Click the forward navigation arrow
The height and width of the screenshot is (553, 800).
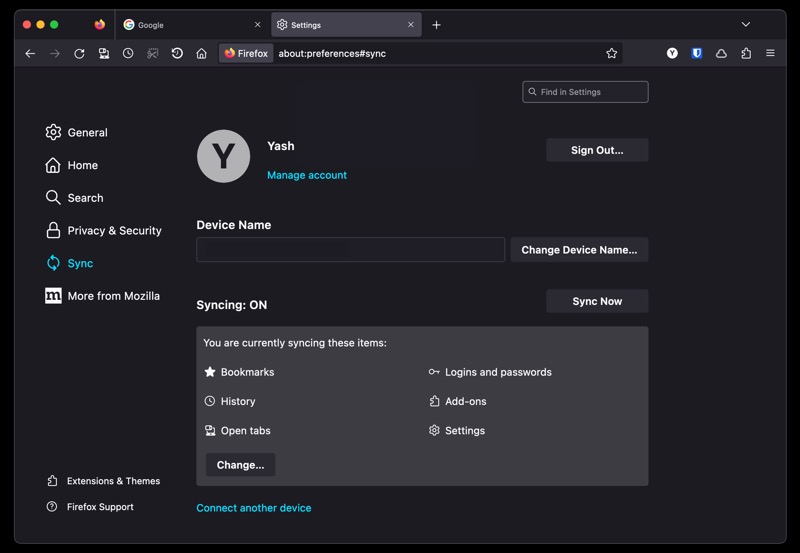tap(55, 54)
